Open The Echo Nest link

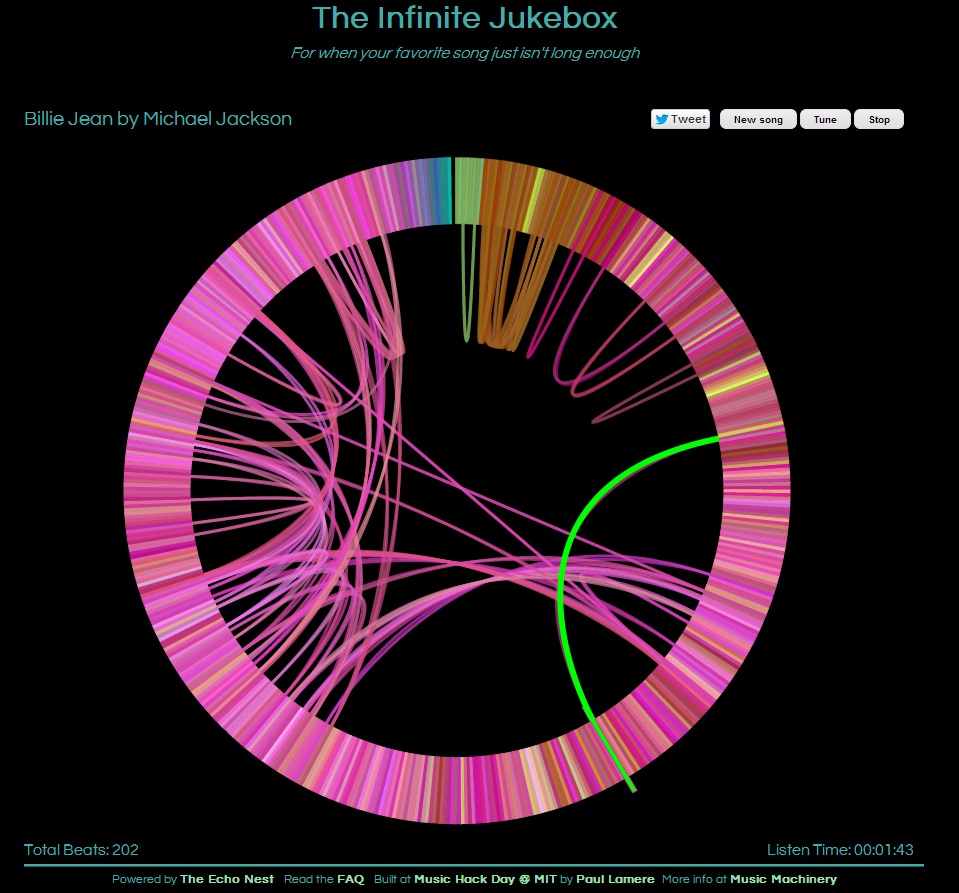point(226,879)
